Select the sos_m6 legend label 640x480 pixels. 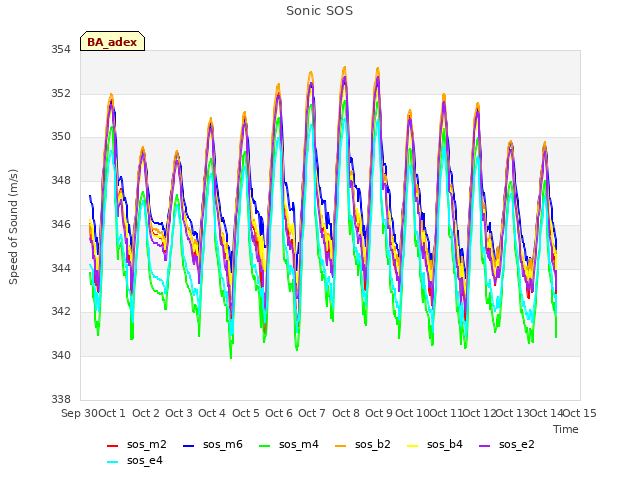[x=222, y=444]
